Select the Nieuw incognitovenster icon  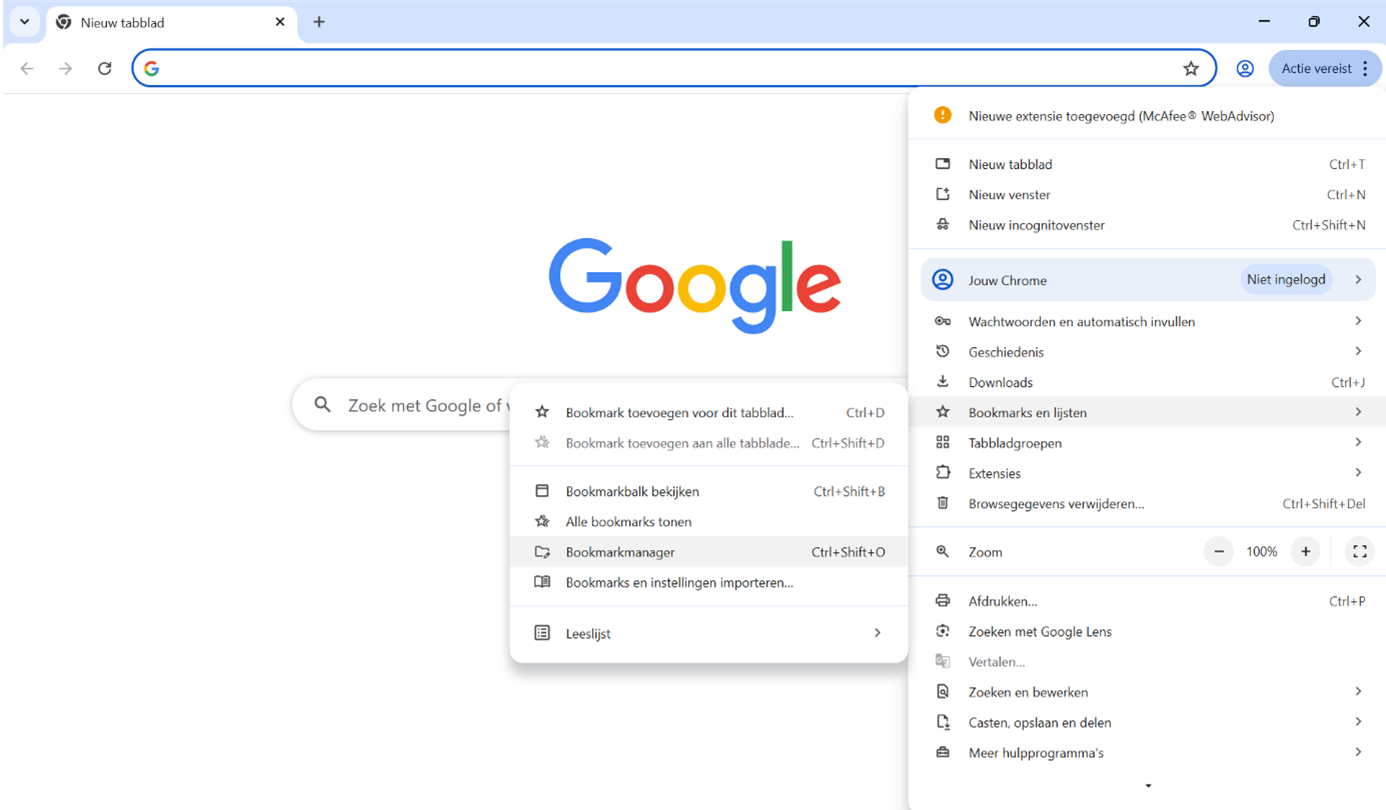[942, 224]
